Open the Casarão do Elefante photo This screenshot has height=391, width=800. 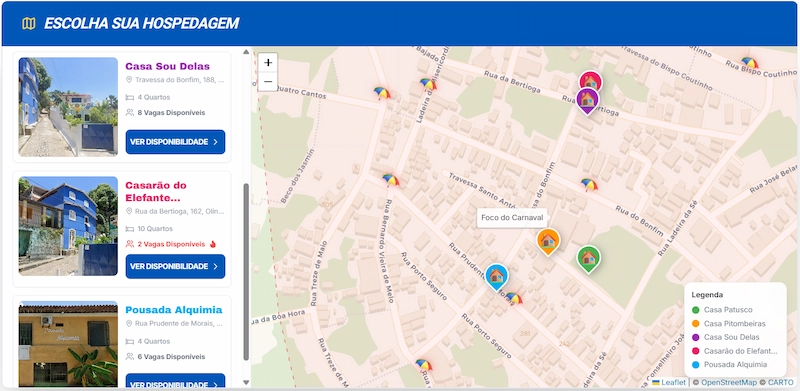click(68, 226)
